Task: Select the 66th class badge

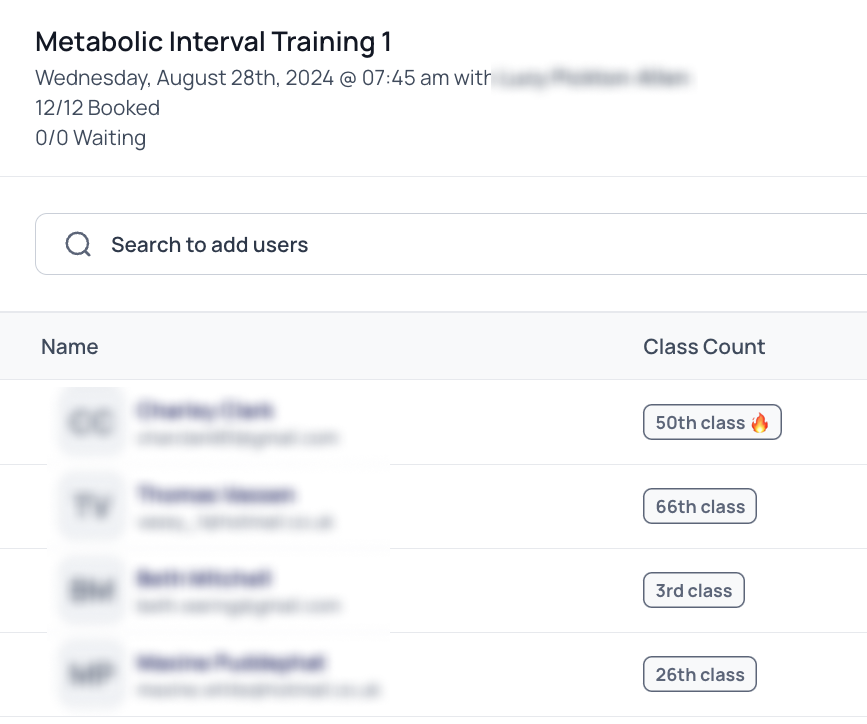Action: click(x=699, y=506)
